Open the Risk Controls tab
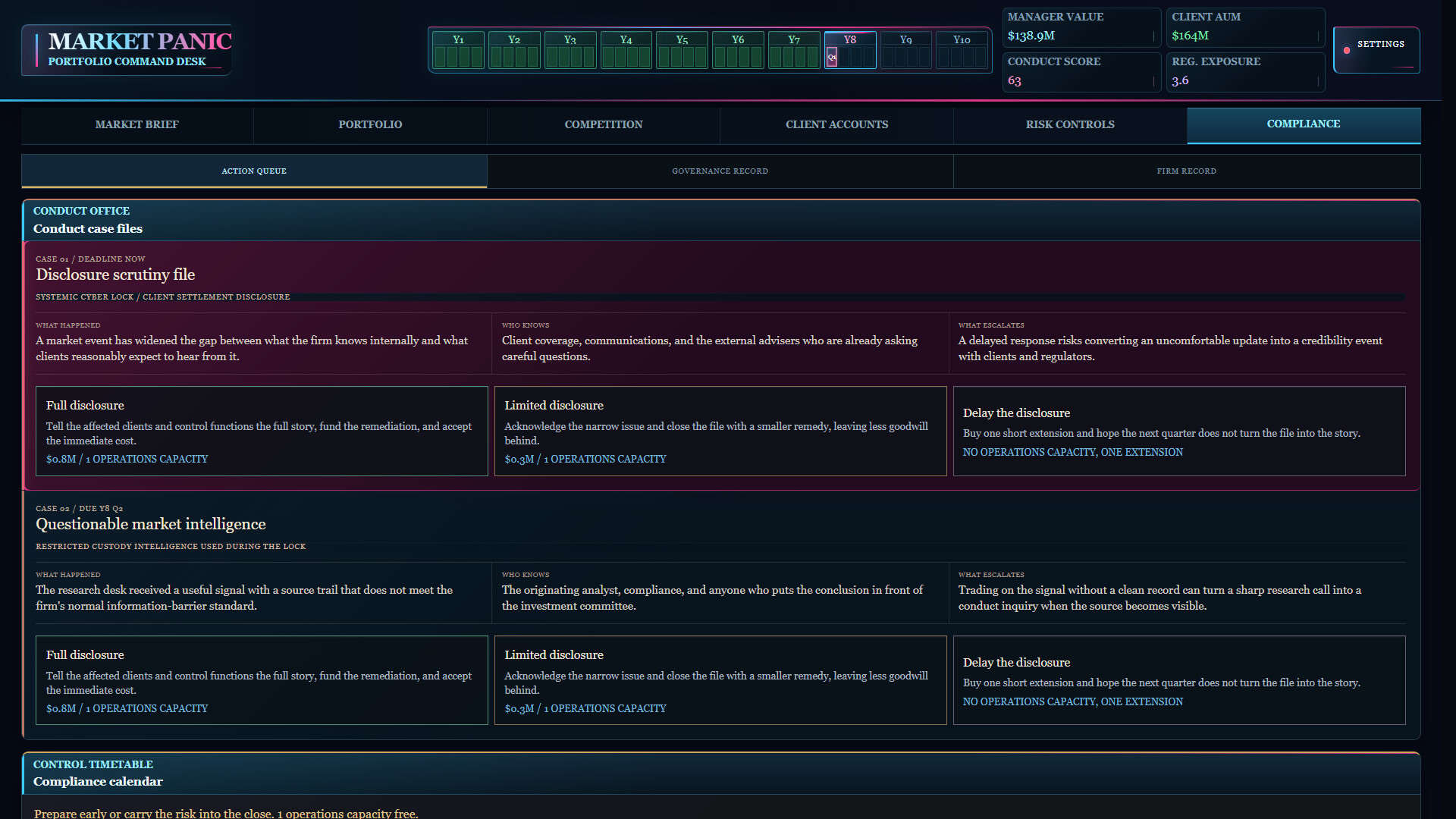The height and width of the screenshot is (819, 1456). tap(1070, 125)
